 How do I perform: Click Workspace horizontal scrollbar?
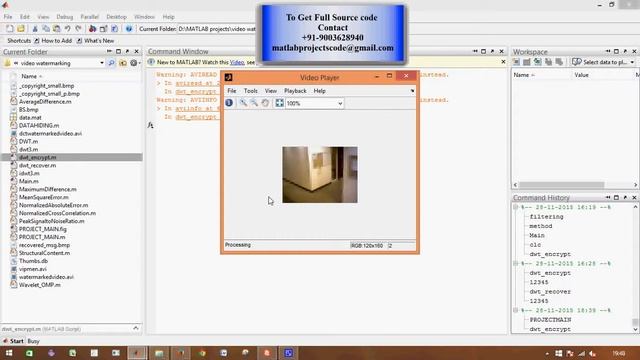[561, 185]
